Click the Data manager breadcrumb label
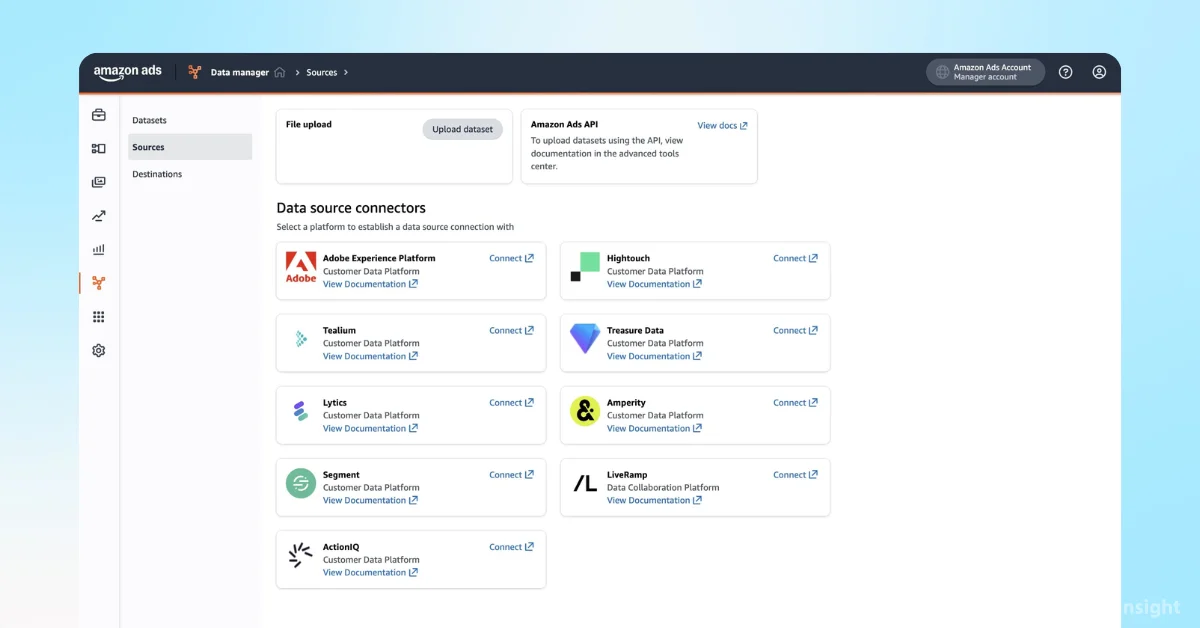The image size is (1200, 628). click(240, 72)
